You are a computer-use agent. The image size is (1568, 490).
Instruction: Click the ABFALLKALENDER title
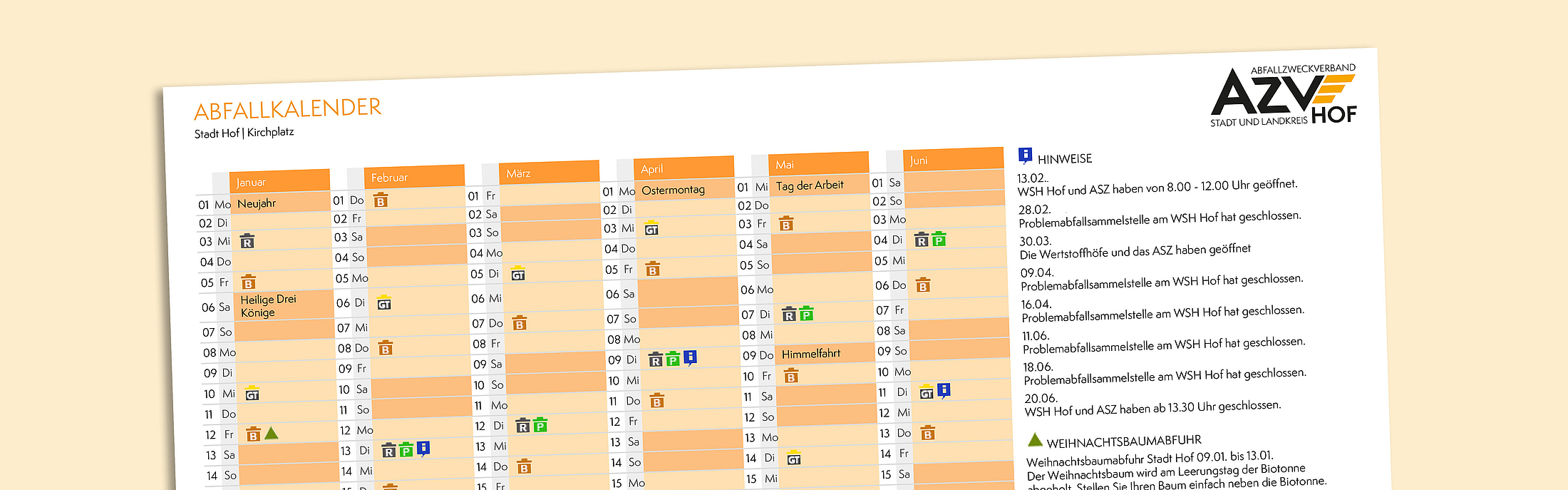288,109
